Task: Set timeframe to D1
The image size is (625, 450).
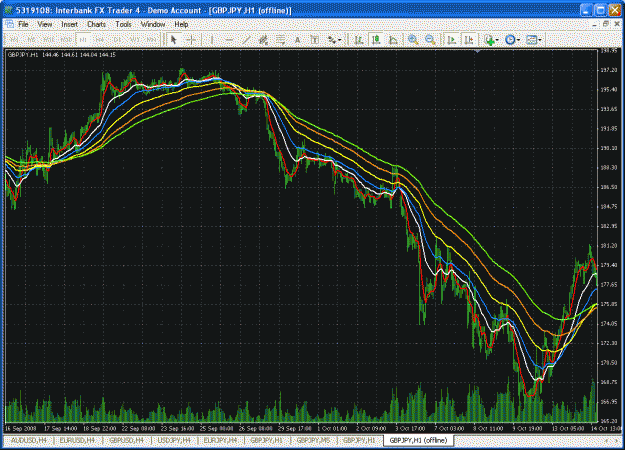Action: pyautogui.click(x=117, y=40)
